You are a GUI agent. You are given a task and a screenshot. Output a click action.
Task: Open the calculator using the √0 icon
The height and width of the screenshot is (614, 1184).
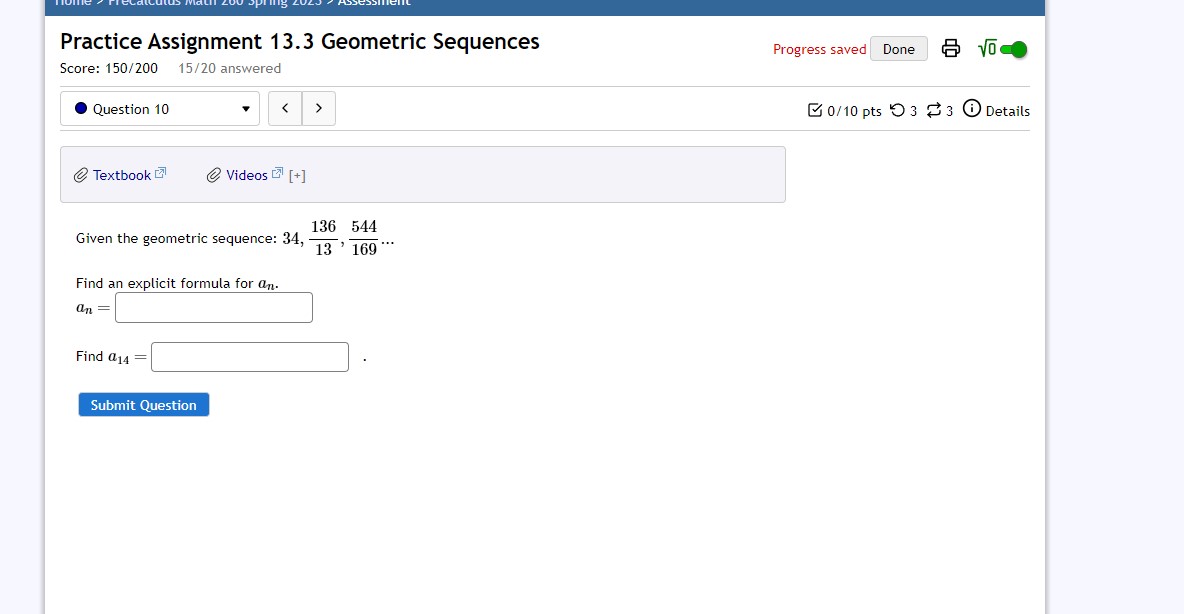[988, 47]
